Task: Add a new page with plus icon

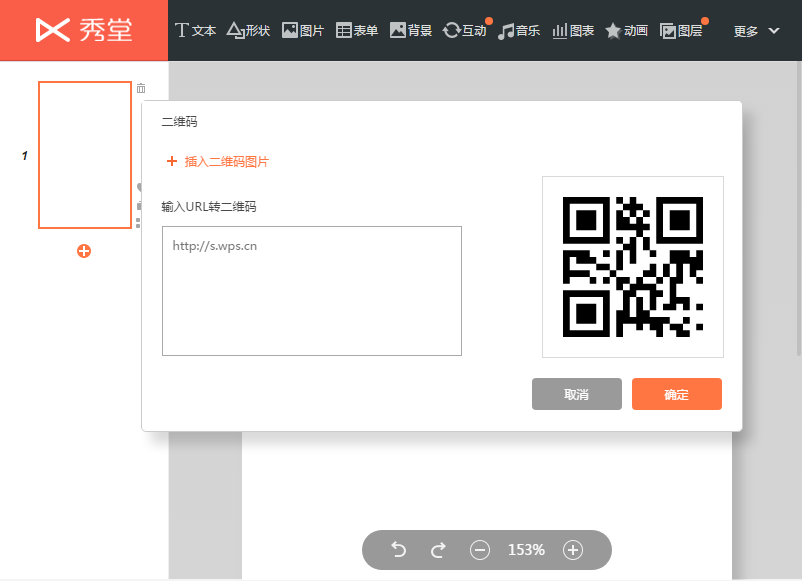Action: (x=84, y=251)
